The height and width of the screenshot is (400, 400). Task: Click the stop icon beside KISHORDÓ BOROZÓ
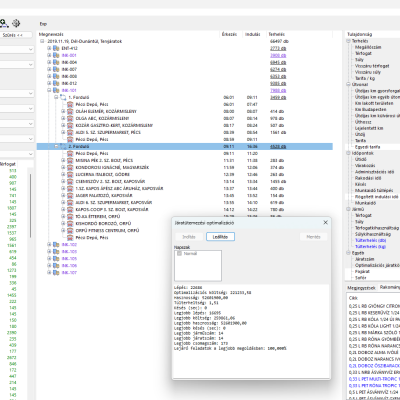pyautogui.click(x=70, y=223)
